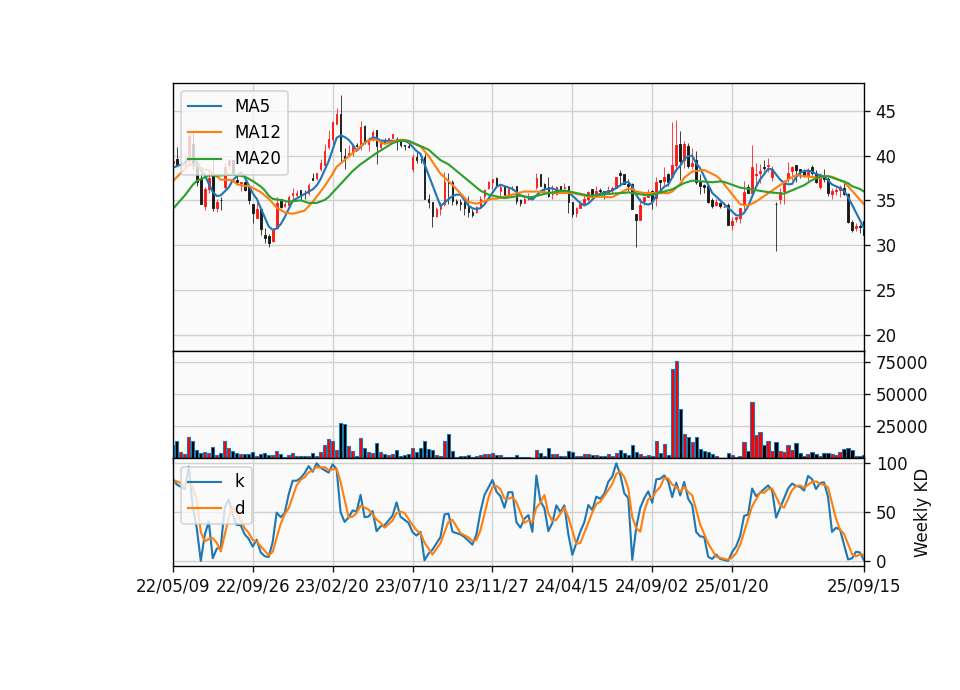Click the 25/09/15 date label
This screenshot has height=690, width=960.
[x=864, y=586]
